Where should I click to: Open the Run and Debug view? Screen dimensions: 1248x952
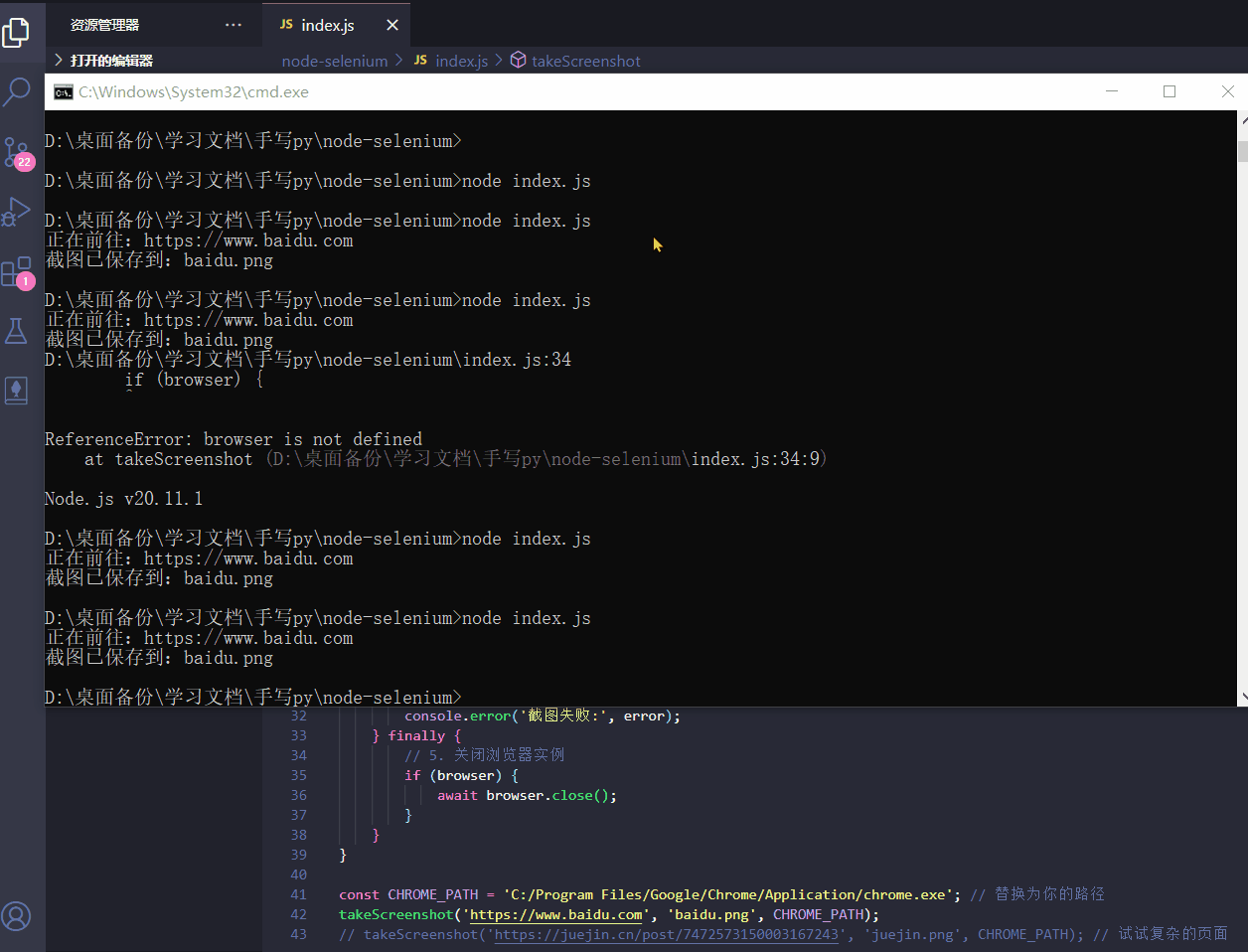point(16,212)
